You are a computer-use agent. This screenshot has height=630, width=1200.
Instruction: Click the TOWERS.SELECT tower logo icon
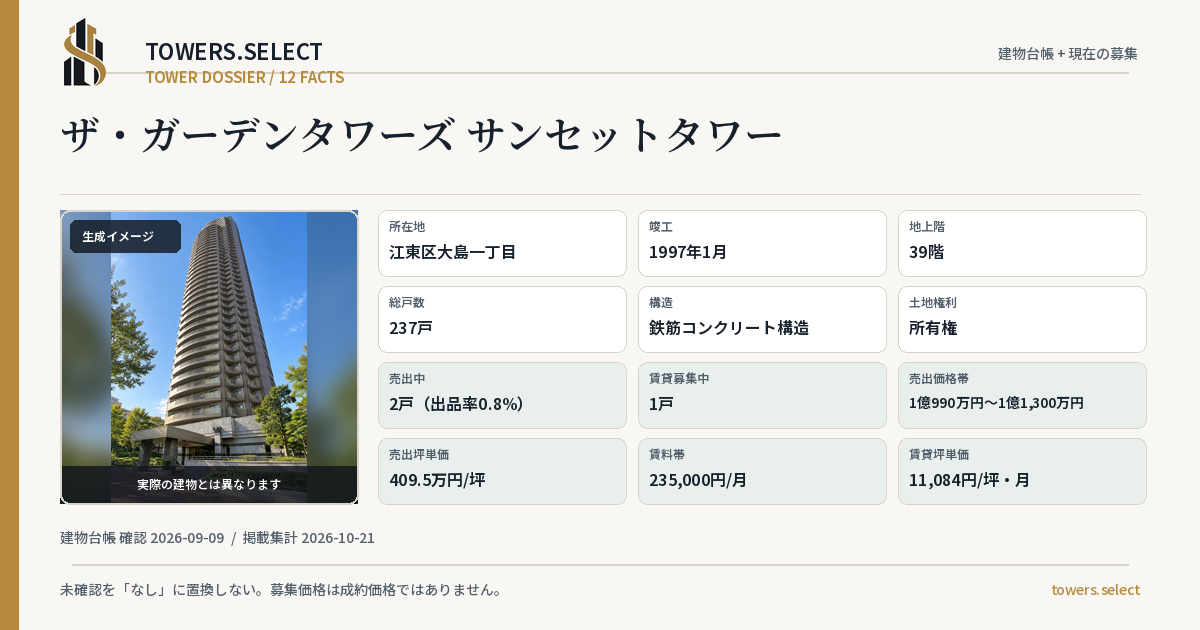coord(85,52)
